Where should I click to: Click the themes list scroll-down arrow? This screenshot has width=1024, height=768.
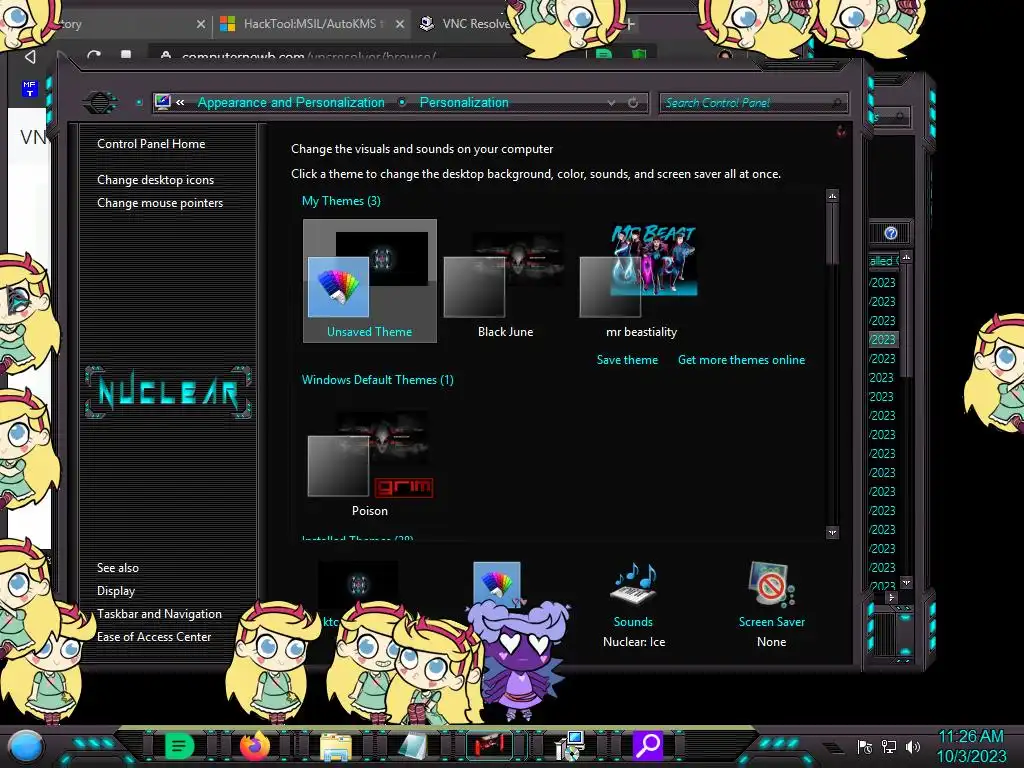point(832,533)
